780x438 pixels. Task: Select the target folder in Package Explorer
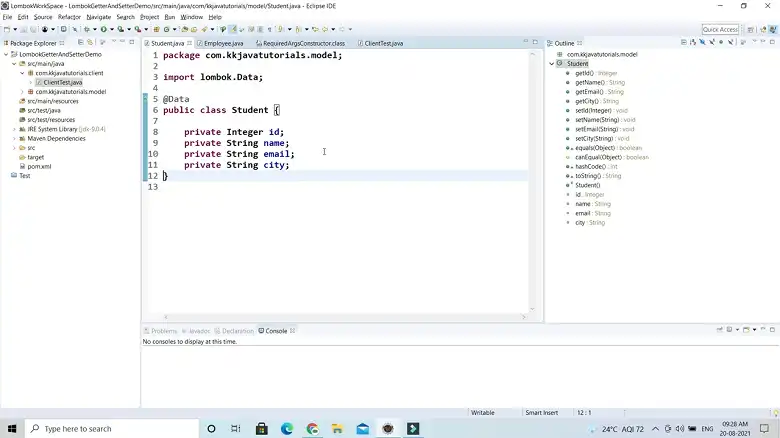click(35, 157)
